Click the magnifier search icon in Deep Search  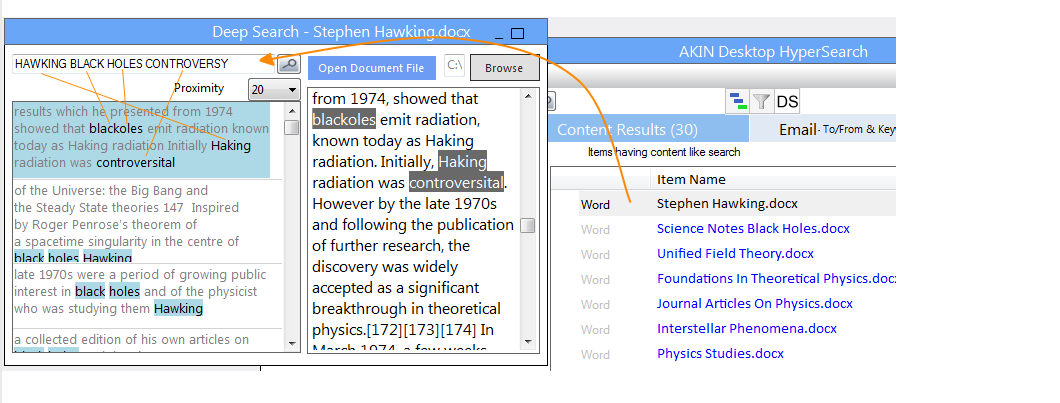tap(289, 65)
